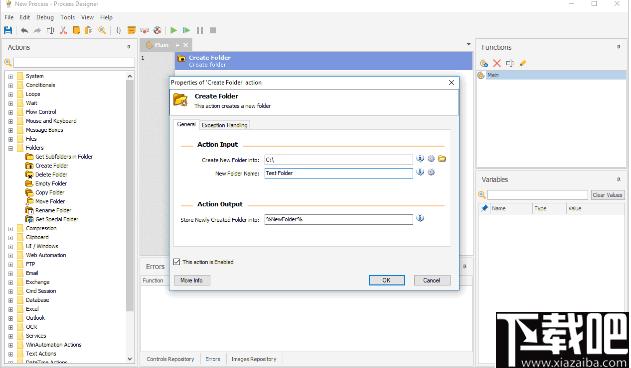Expand the Mouse and Keyboard category
Image resolution: width=631 pixels, height=368 pixels.
point(10,121)
